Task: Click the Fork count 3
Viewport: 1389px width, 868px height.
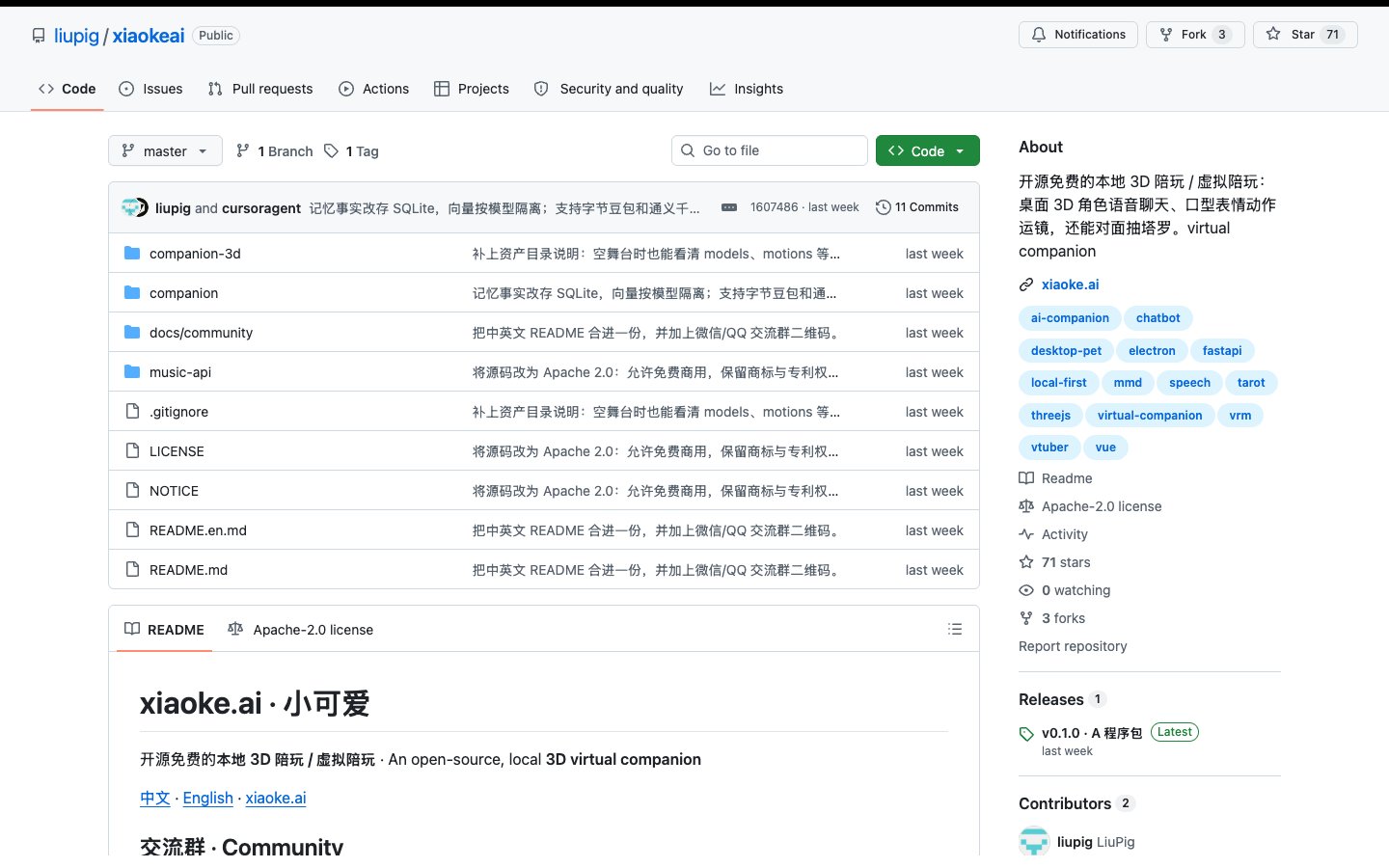Action: point(1222,35)
